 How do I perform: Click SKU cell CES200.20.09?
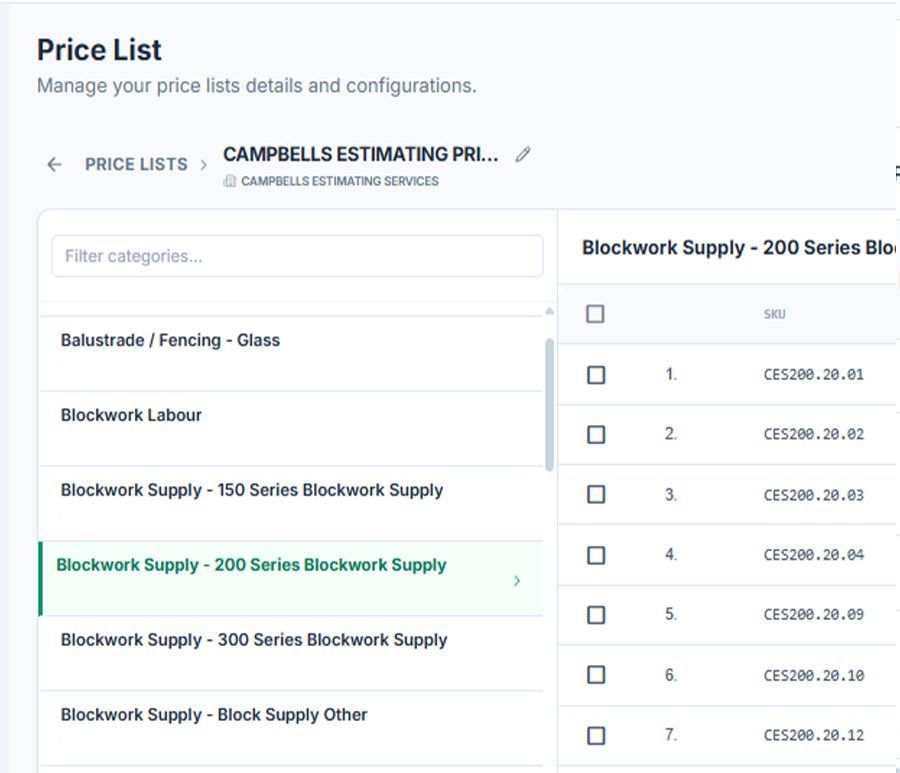[813, 615]
